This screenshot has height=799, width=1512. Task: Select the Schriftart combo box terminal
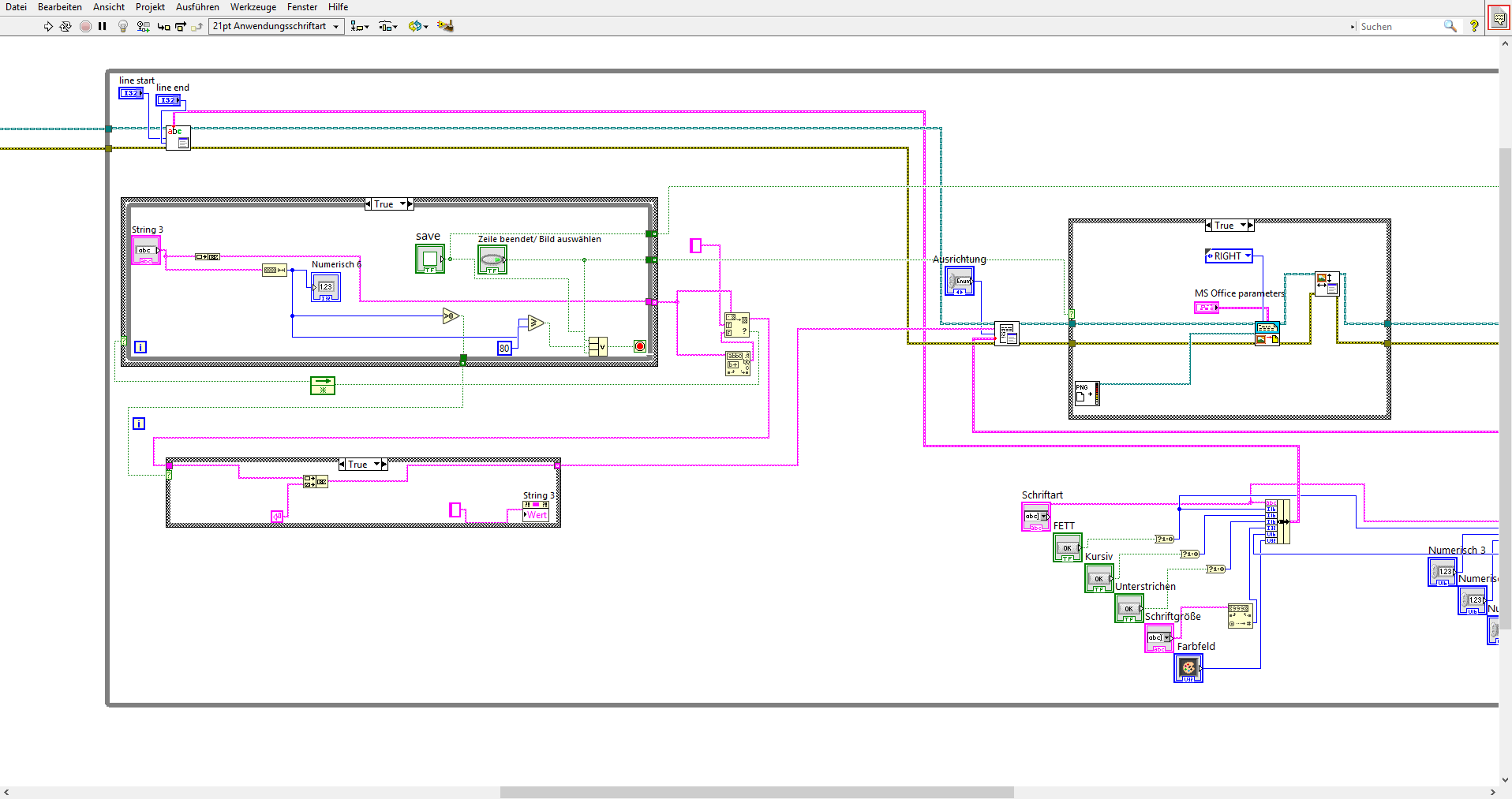coord(1036,517)
